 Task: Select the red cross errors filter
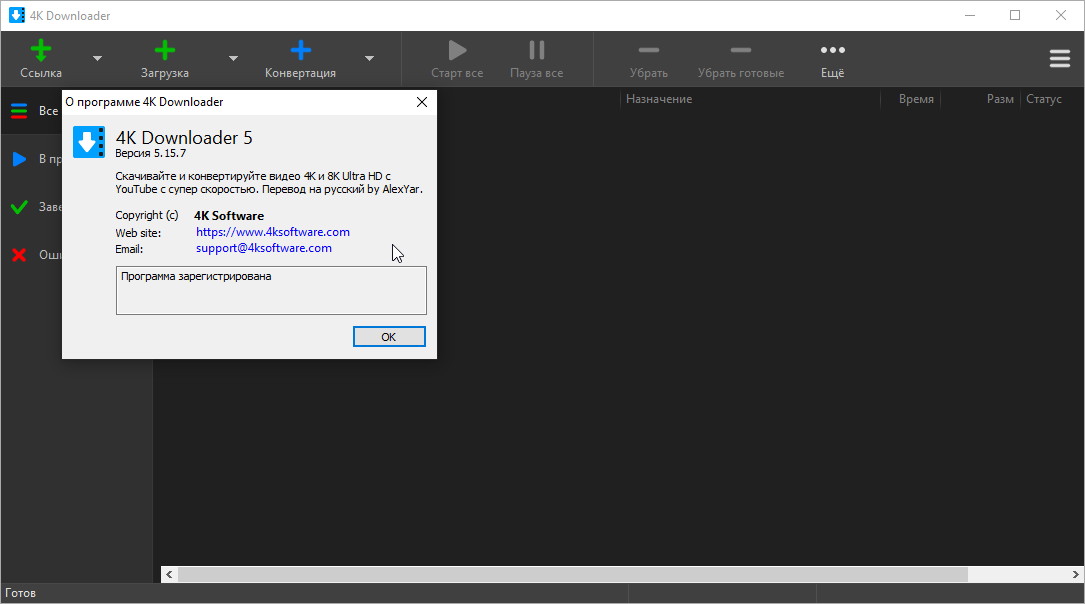pyautogui.click(x=19, y=255)
